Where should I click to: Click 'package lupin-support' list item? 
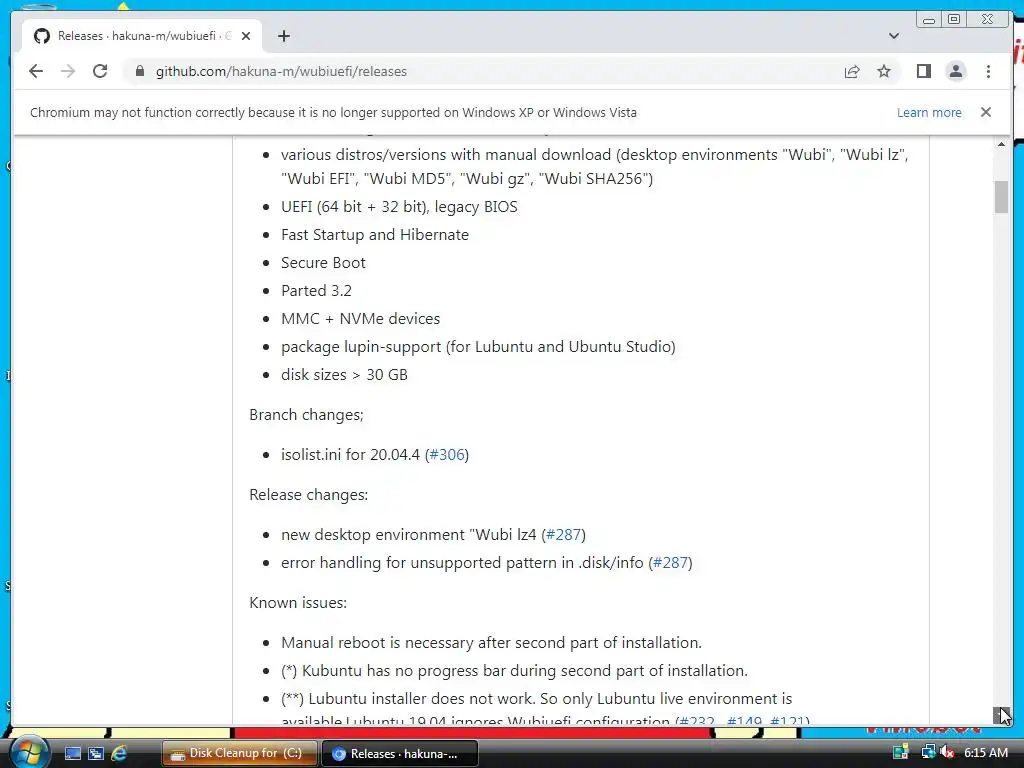point(478,347)
